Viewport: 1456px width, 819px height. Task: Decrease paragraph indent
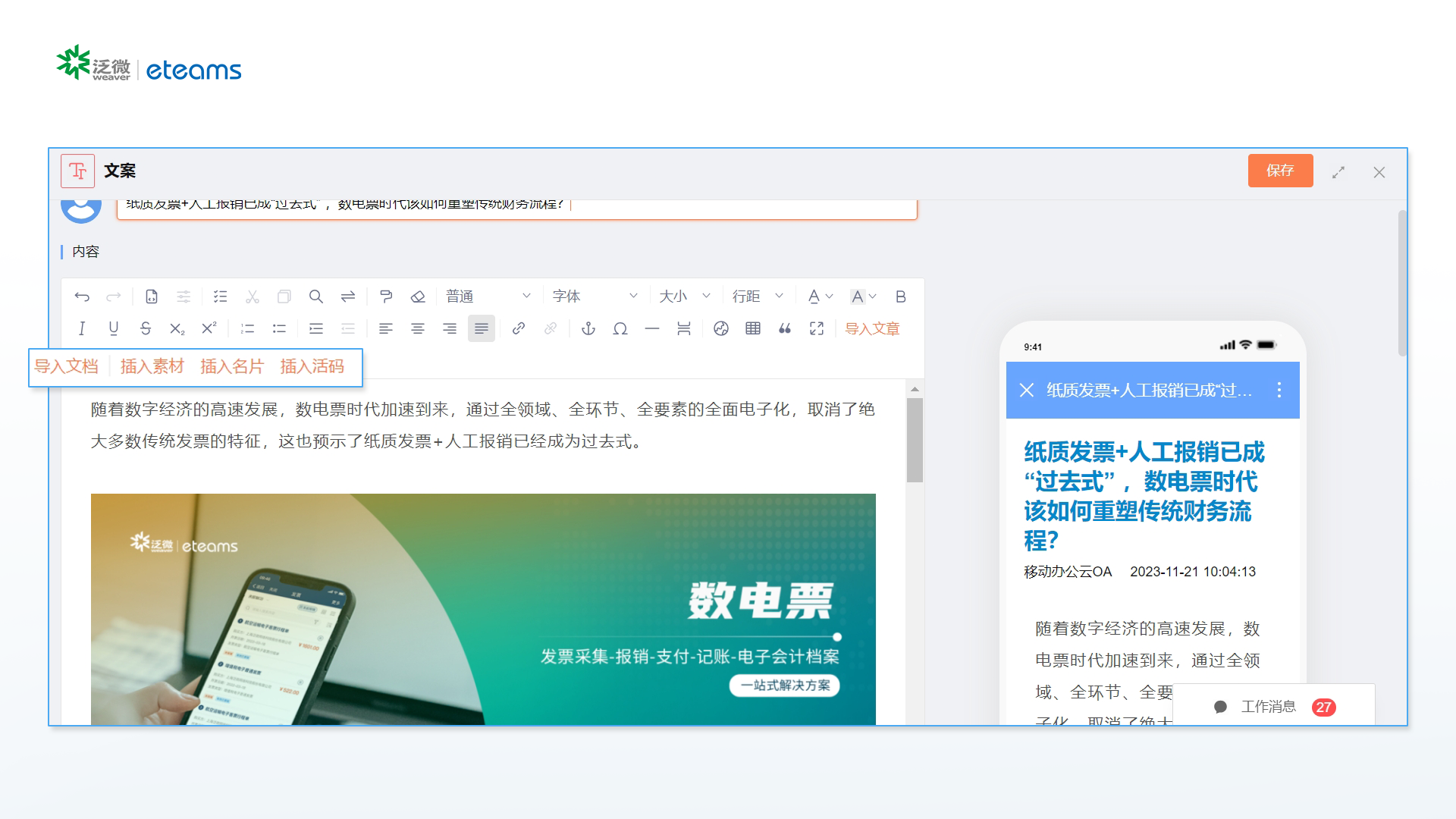[348, 328]
